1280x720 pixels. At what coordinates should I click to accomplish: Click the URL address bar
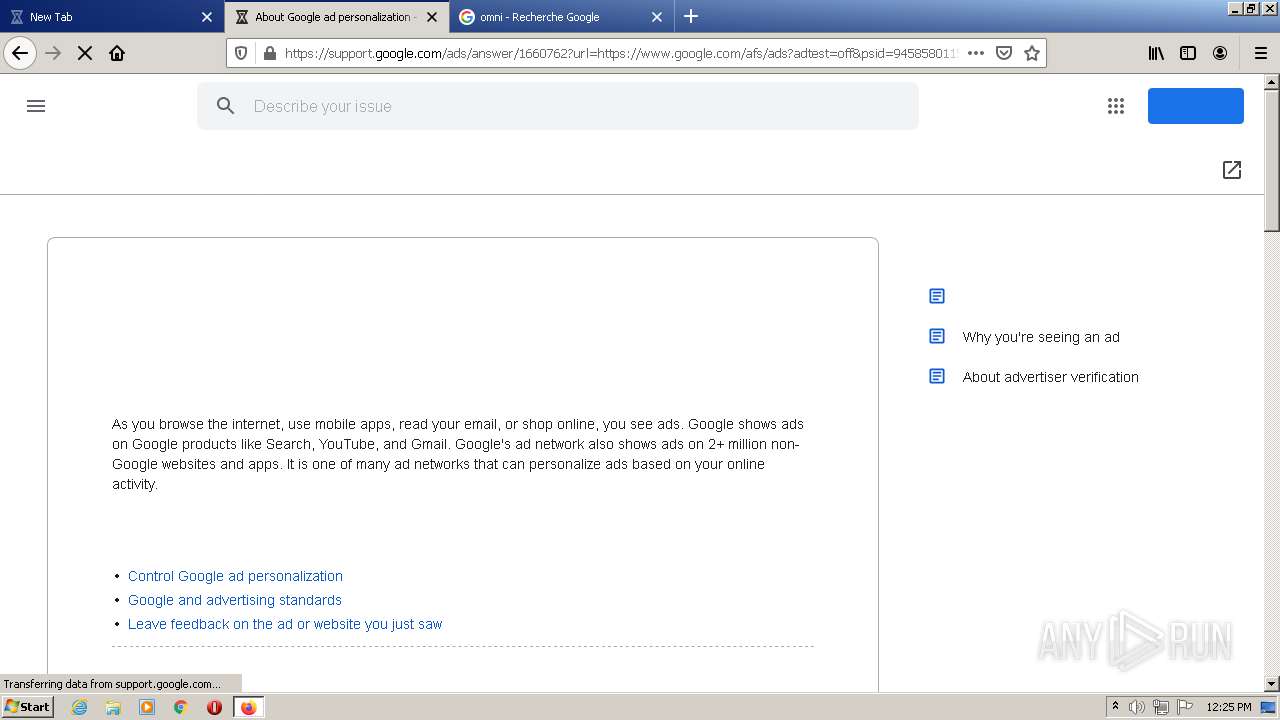[x=620, y=53]
